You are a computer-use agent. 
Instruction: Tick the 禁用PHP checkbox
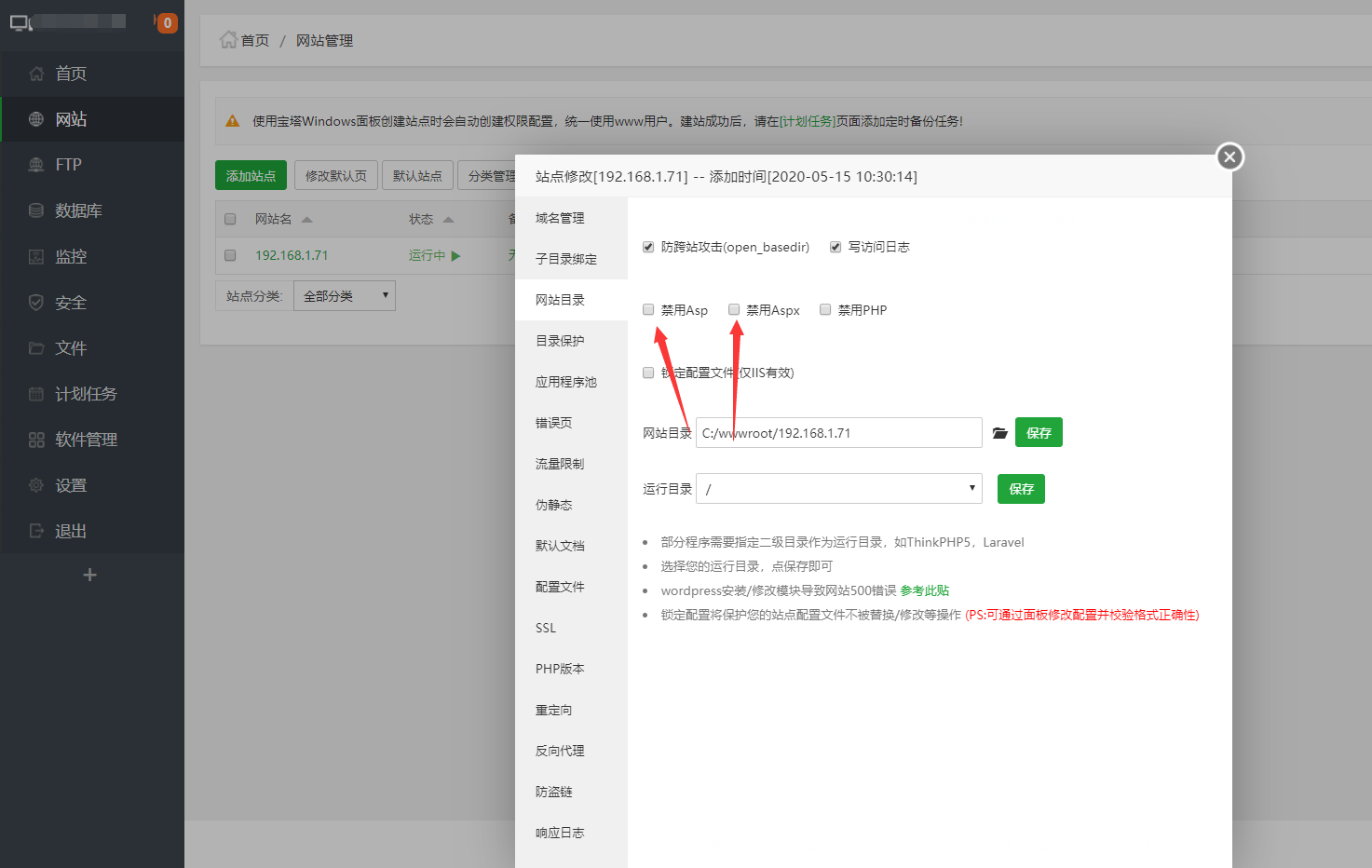point(825,309)
